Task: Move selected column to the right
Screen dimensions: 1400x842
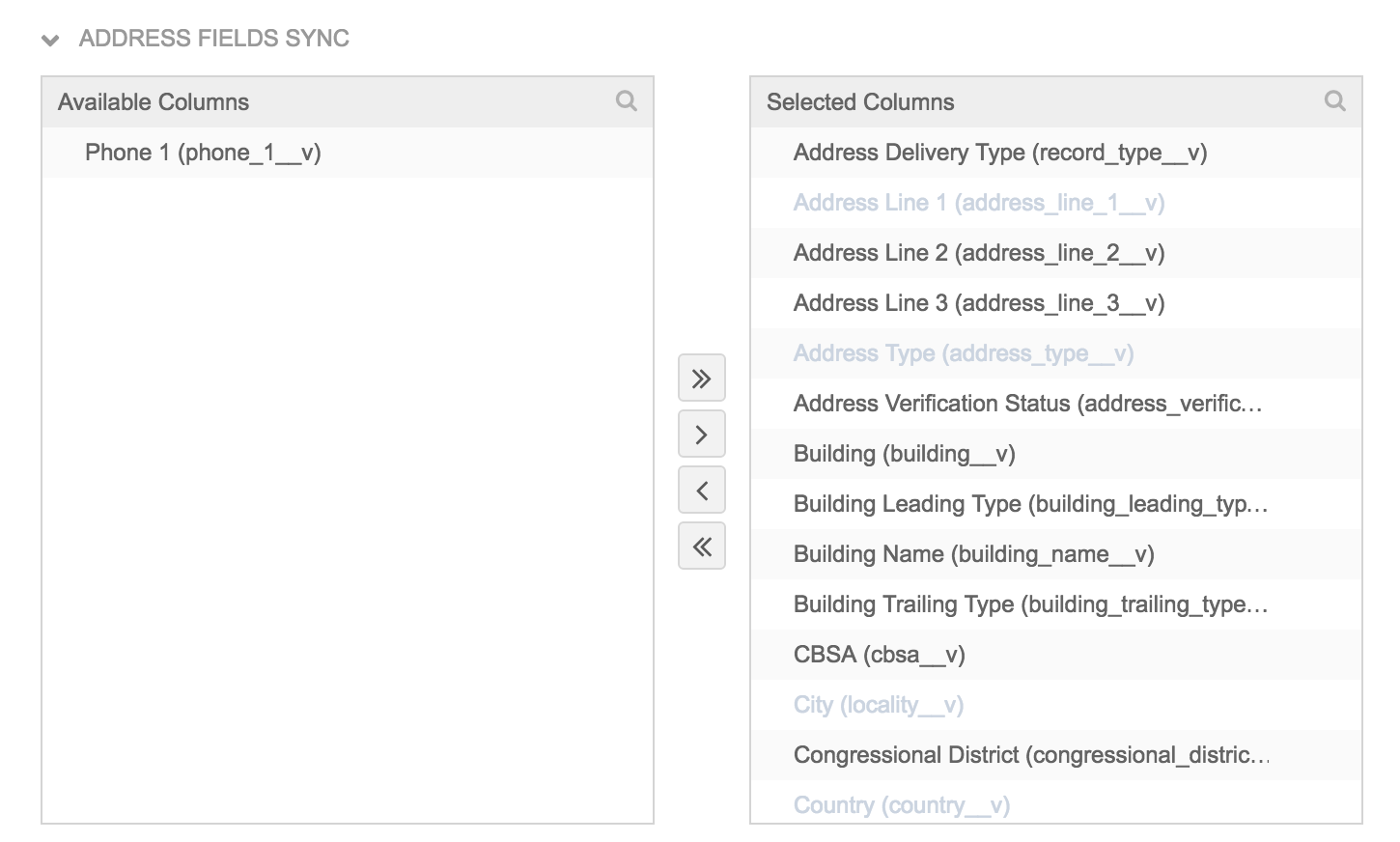Action: click(x=702, y=435)
